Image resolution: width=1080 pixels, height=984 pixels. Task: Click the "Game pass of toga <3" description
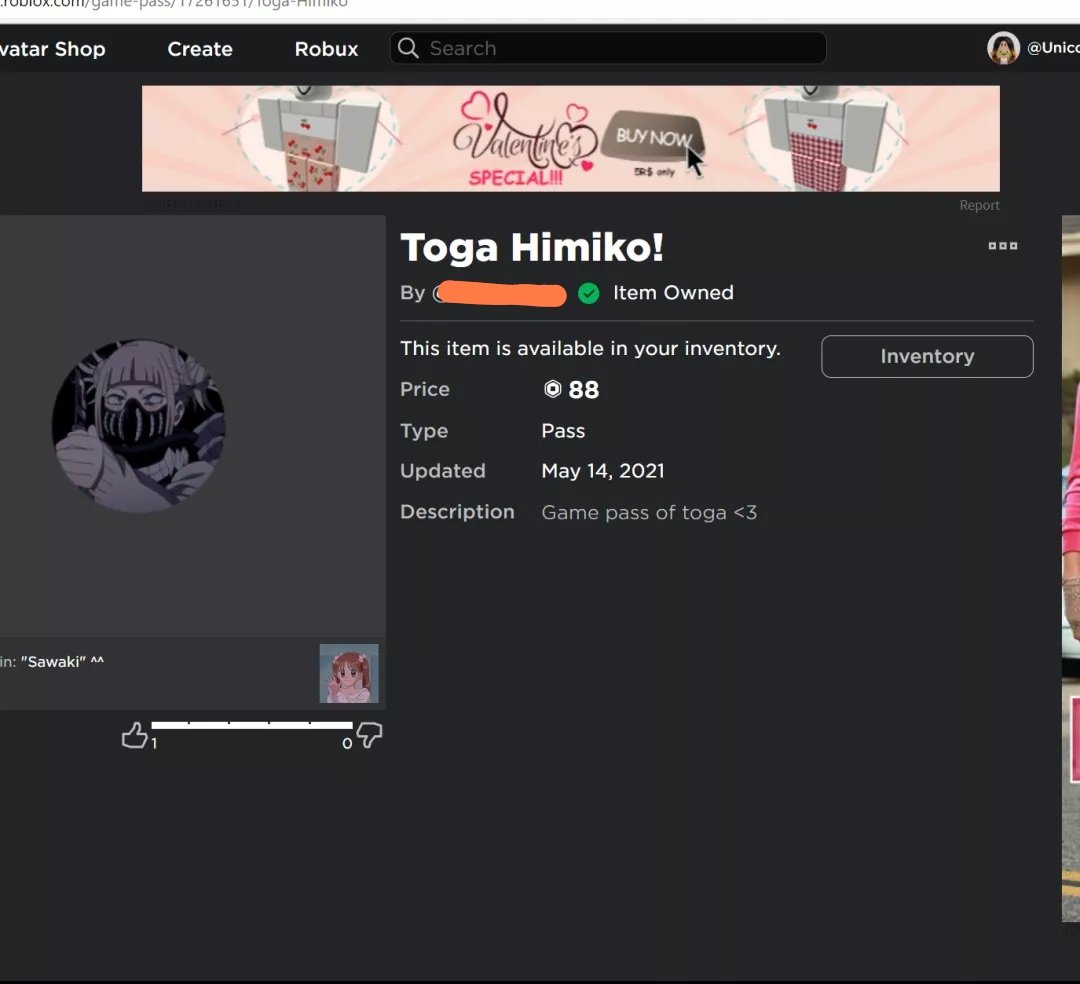(x=649, y=512)
